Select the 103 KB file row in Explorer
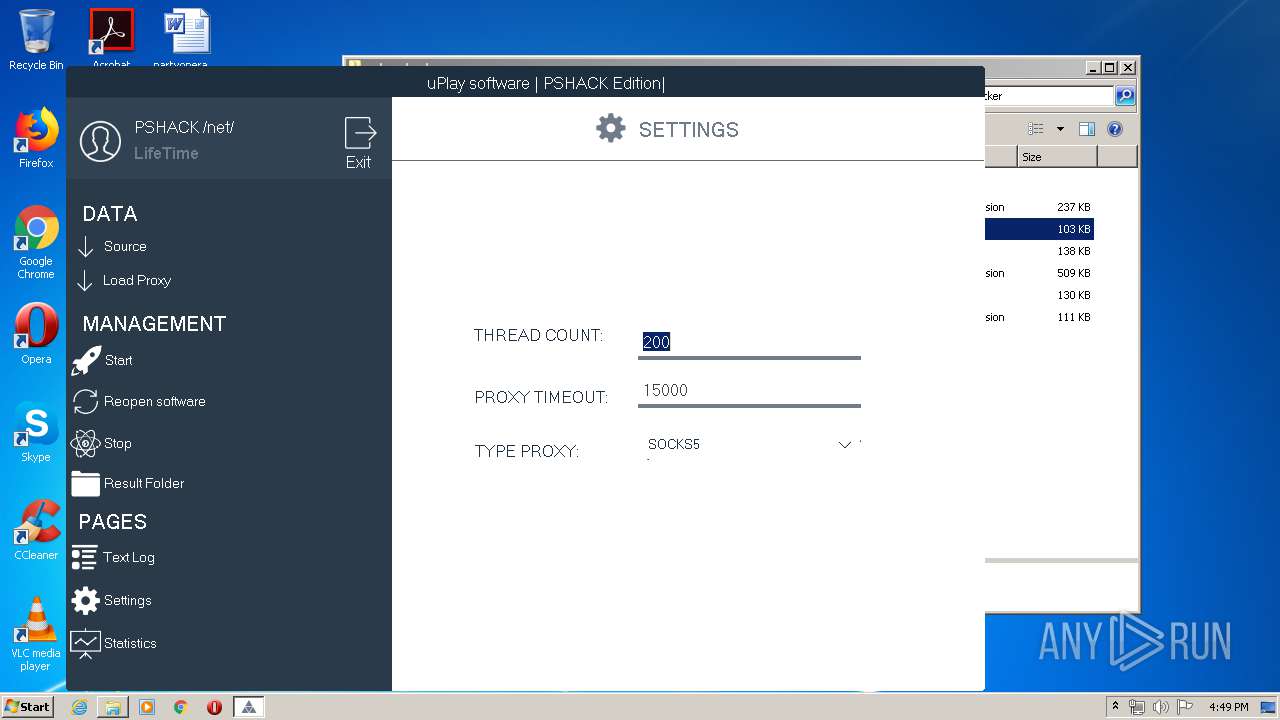 [x=1039, y=230]
